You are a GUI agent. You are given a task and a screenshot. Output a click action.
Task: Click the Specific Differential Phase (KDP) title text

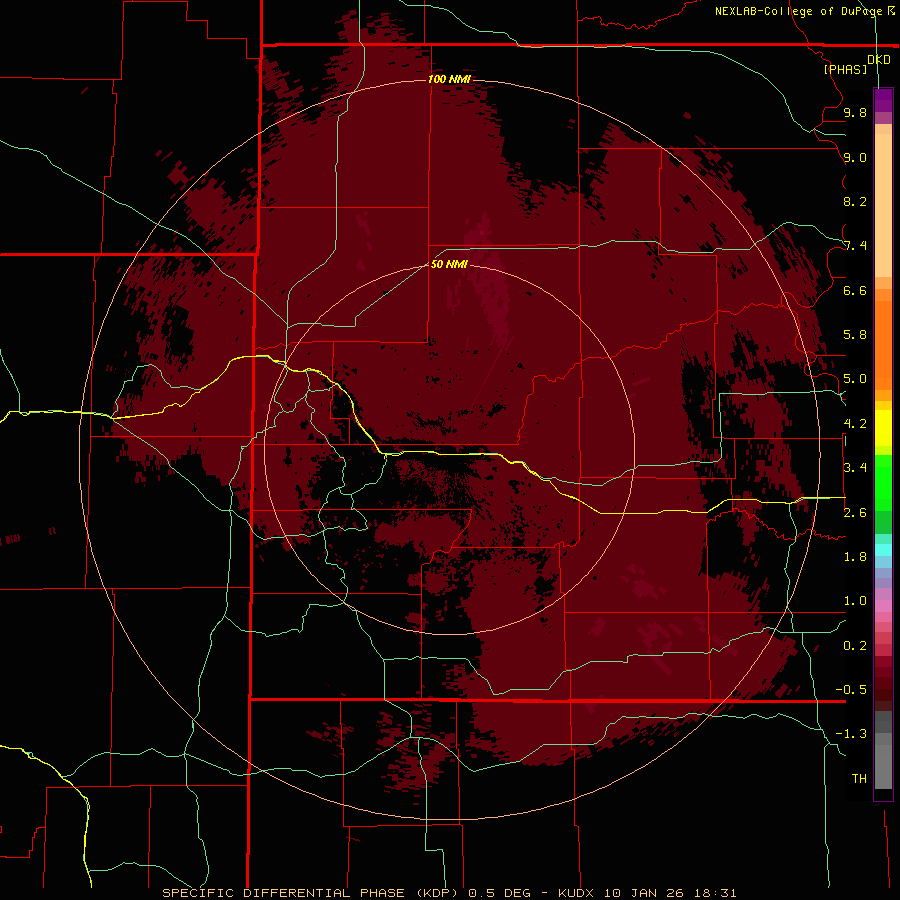[x=312, y=893]
